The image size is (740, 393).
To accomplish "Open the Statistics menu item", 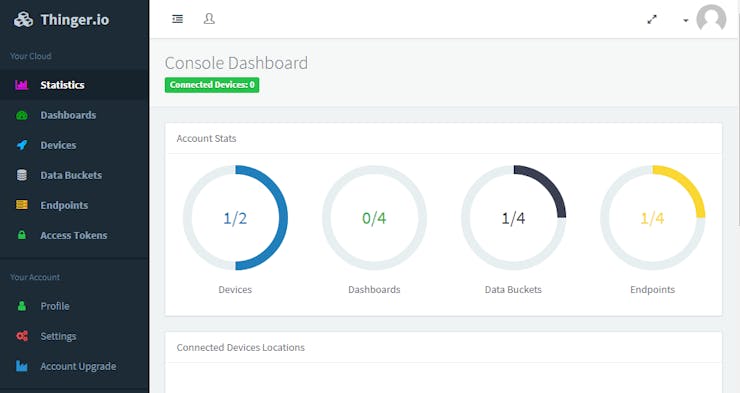I will pyautogui.click(x=75, y=85).
